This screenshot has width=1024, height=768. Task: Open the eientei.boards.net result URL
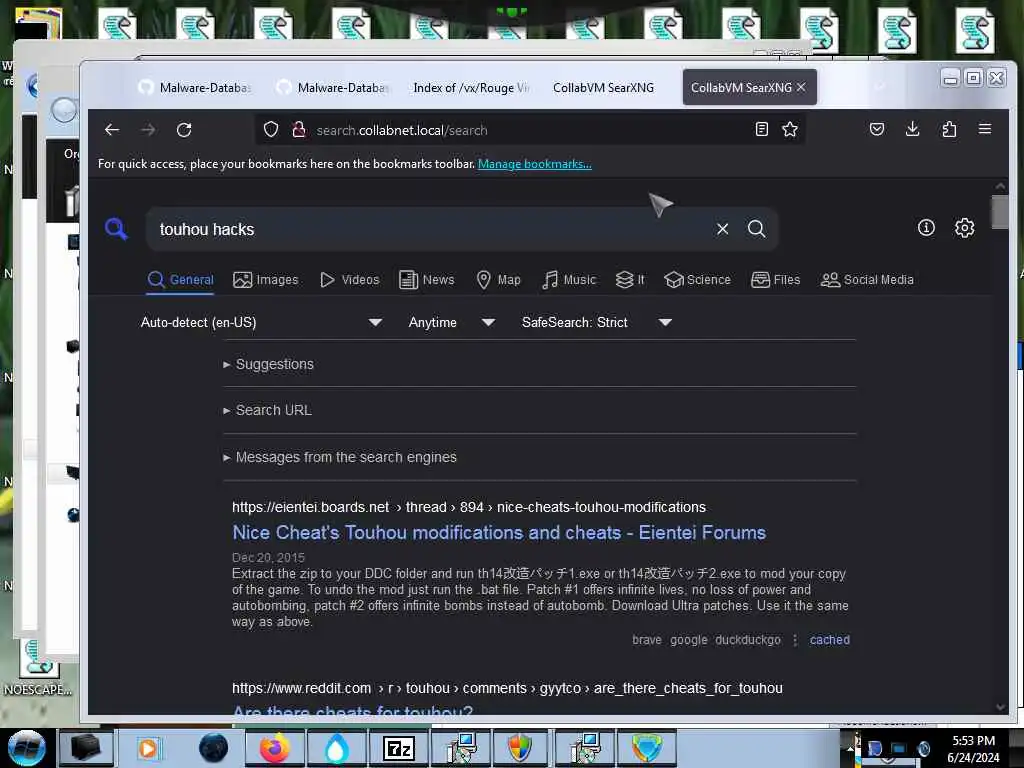[x=469, y=507]
